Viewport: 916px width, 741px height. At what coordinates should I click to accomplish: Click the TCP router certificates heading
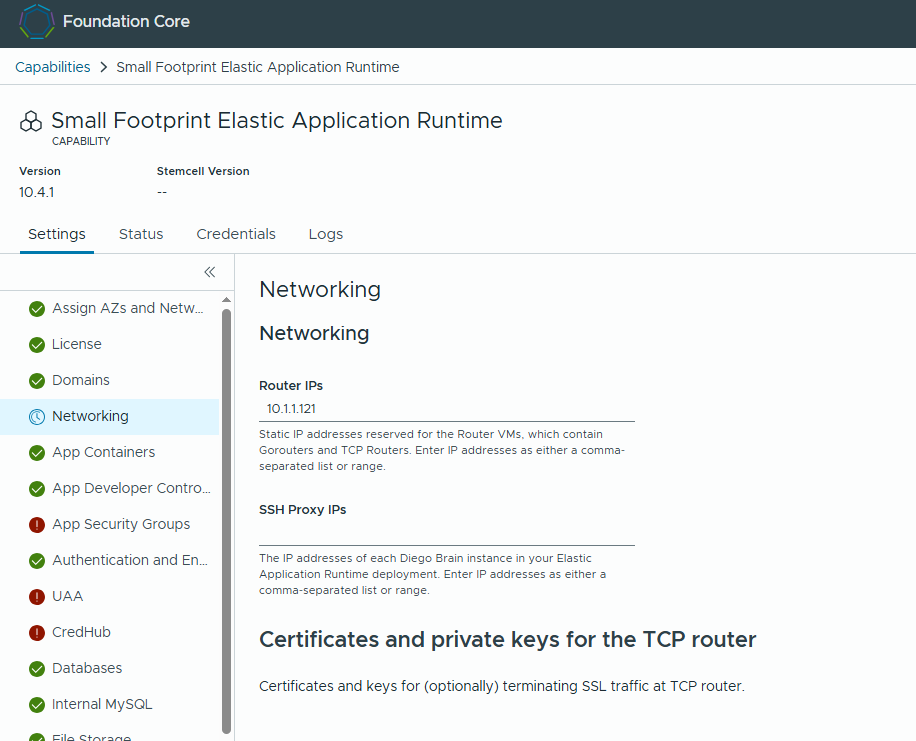(508, 640)
